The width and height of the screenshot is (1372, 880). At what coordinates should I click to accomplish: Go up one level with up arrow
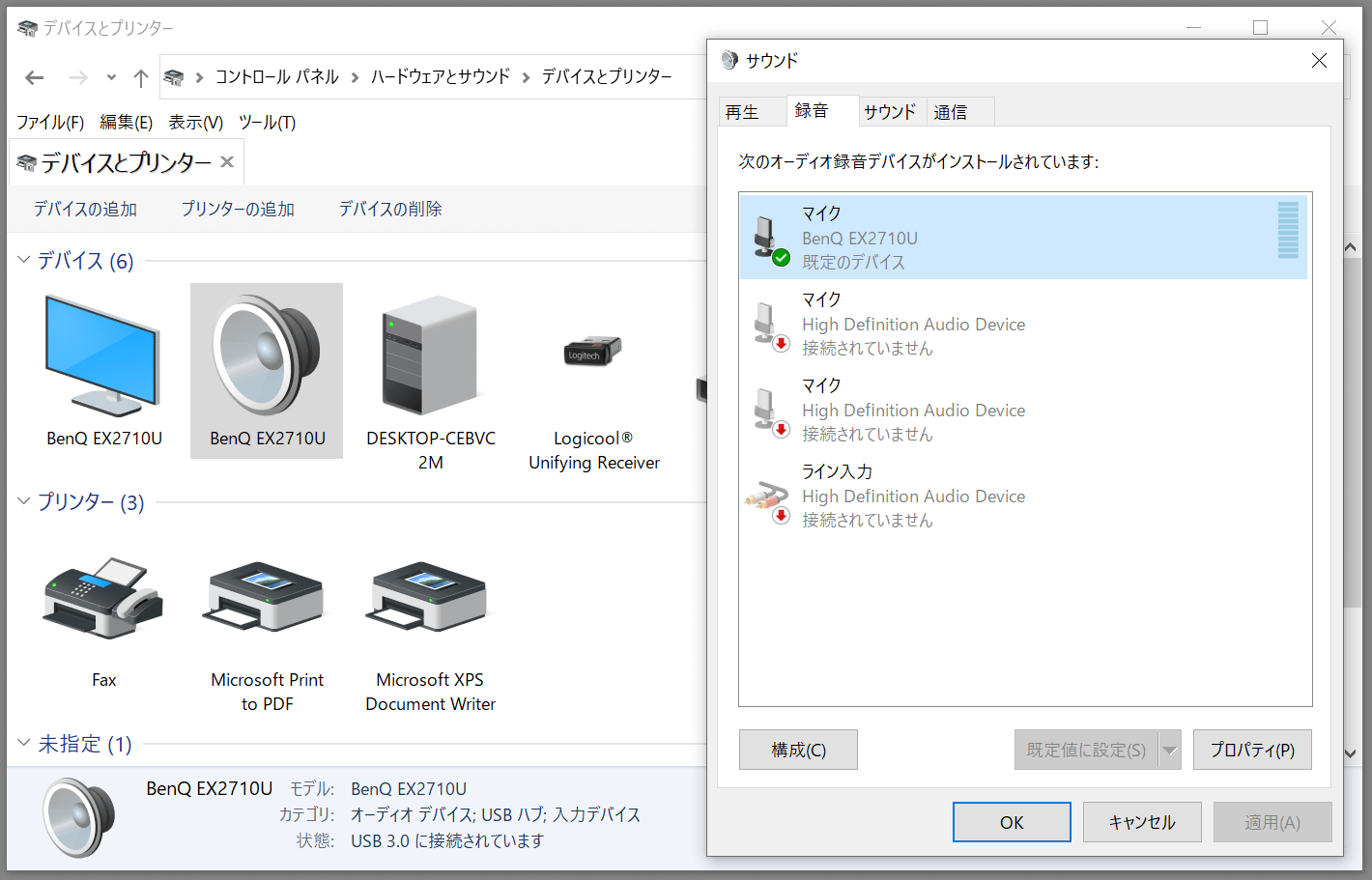click(141, 77)
